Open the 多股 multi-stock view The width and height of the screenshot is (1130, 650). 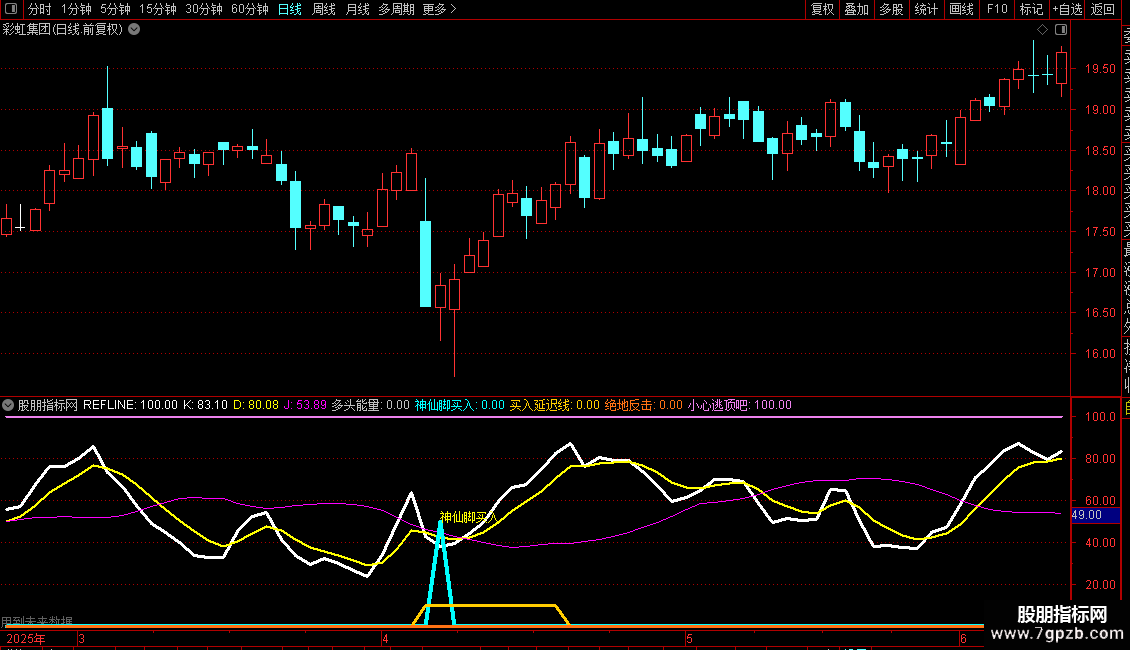point(891,9)
